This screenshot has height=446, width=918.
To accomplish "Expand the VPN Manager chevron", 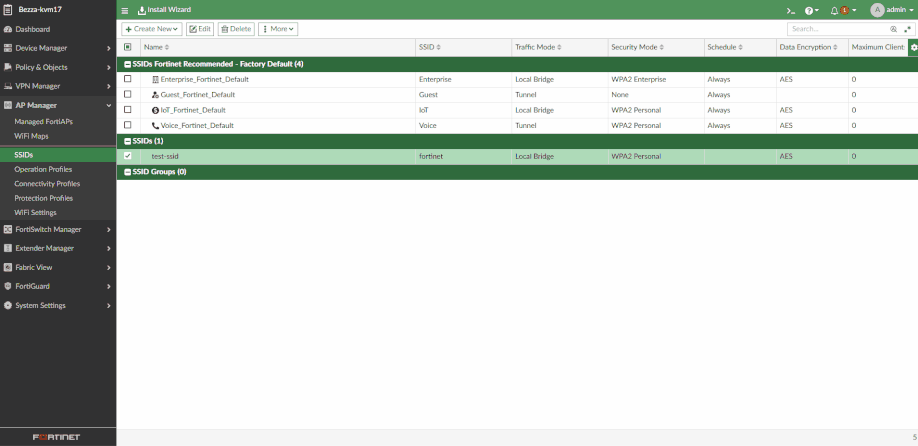I will tap(109, 86).
